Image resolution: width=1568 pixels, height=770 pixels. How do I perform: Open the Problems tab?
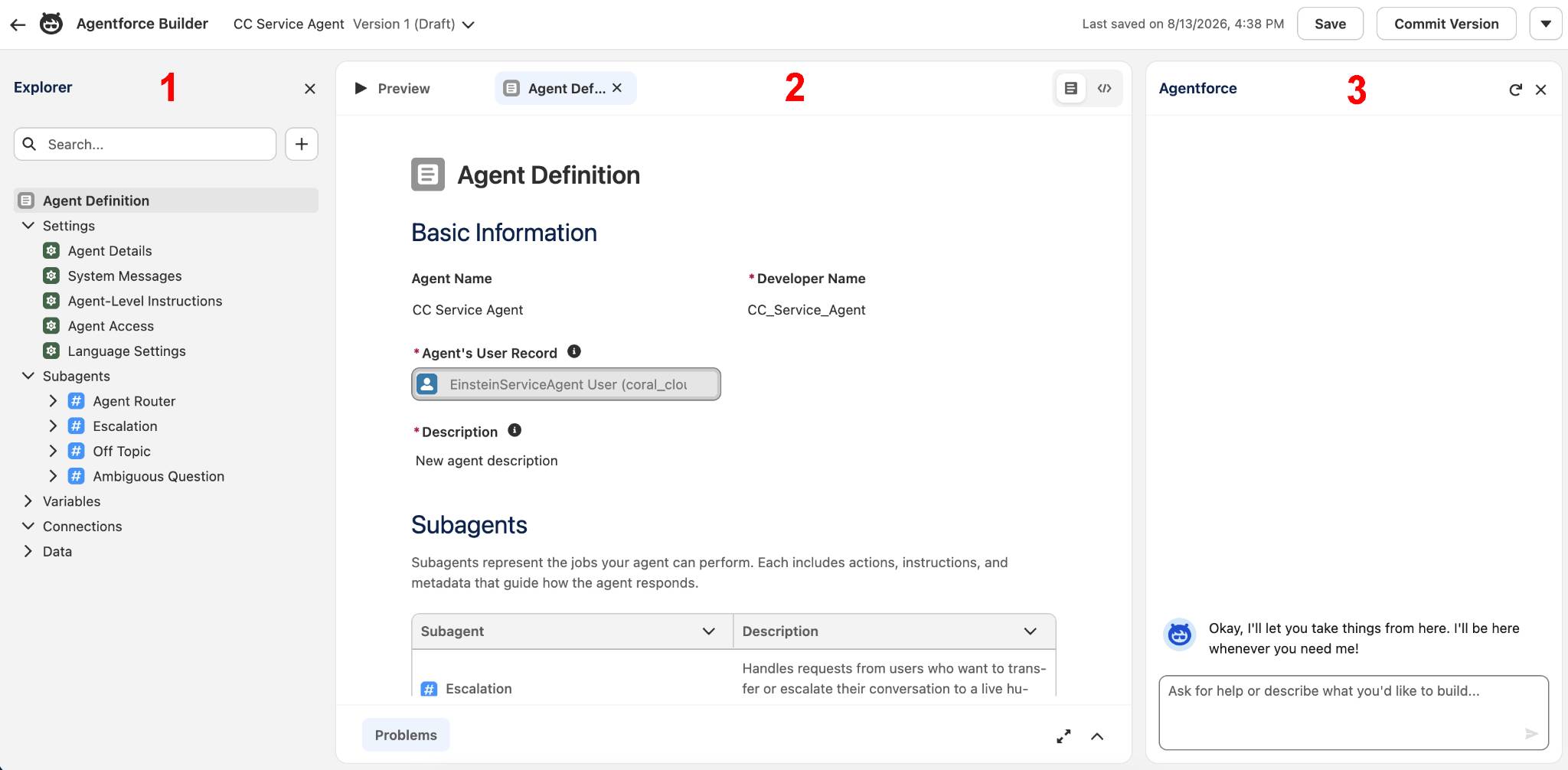coord(406,735)
